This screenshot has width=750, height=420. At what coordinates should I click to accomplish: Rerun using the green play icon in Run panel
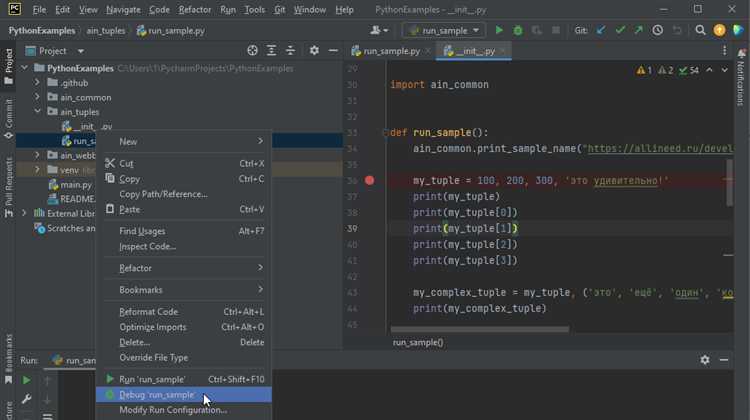pyautogui.click(x=26, y=380)
